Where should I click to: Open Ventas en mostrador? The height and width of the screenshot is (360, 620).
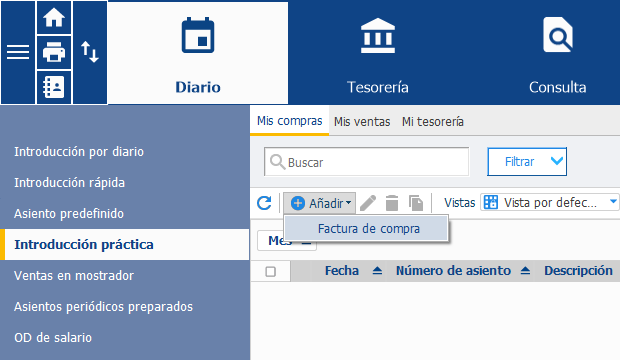[x=74, y=275]
